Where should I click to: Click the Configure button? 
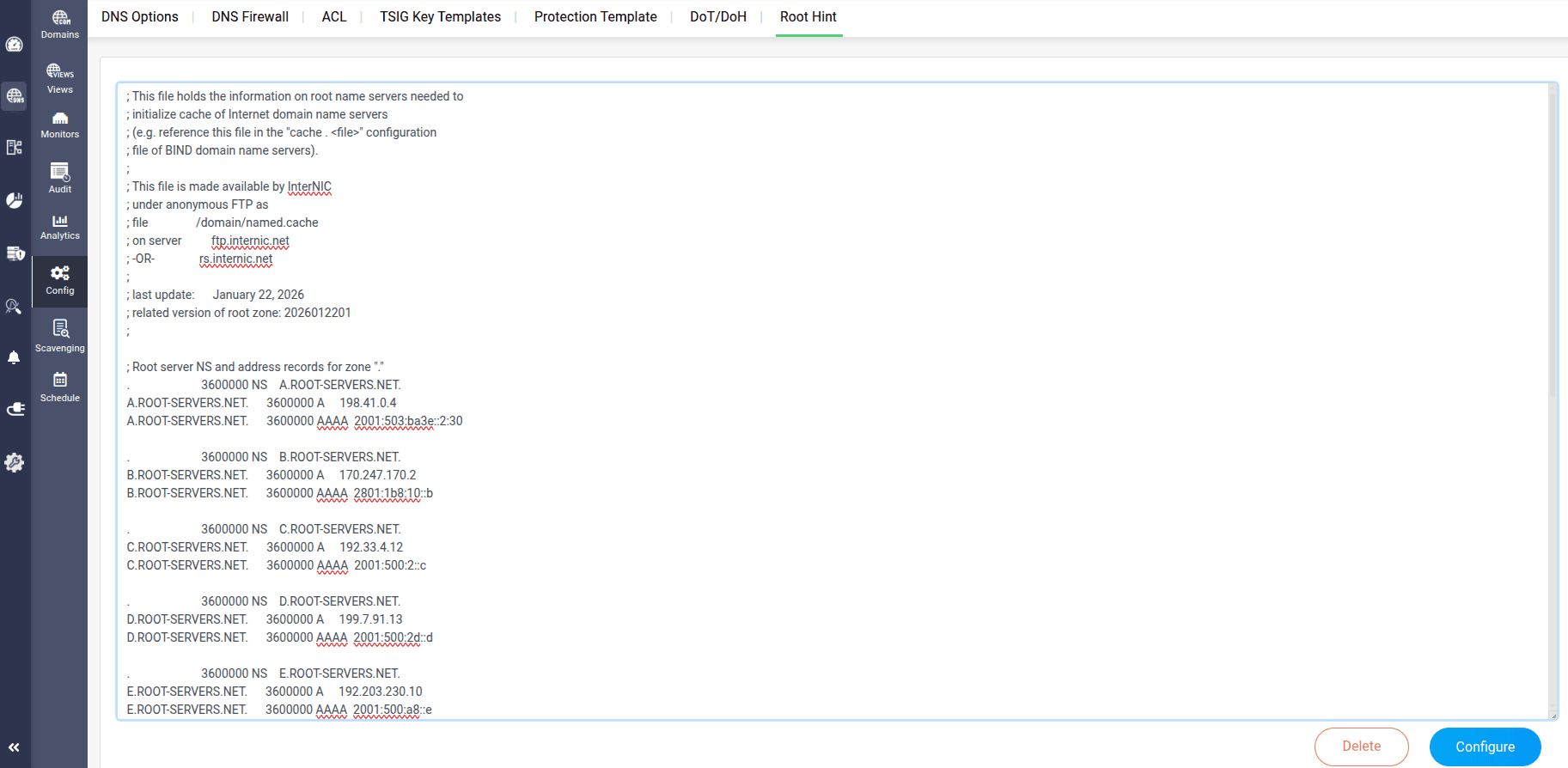(1485, 747)
